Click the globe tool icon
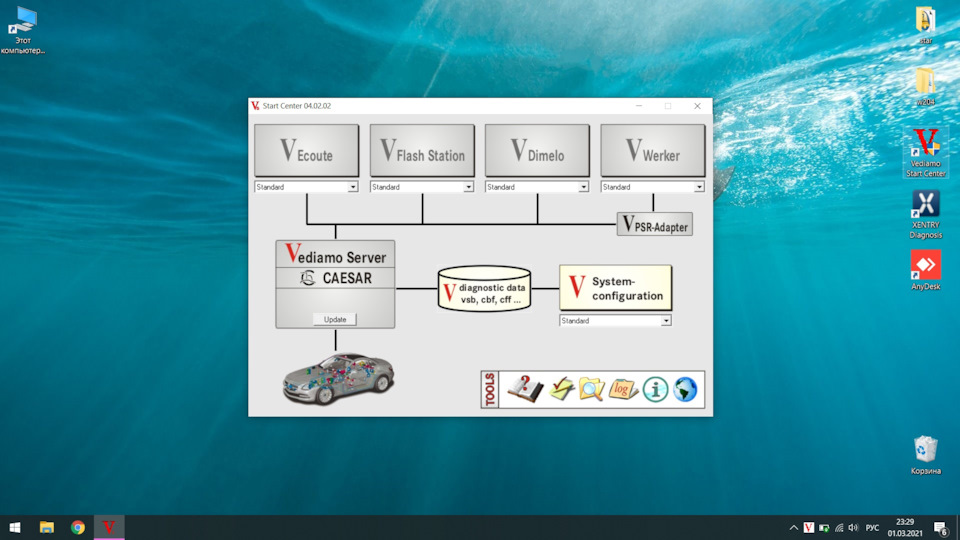This screenshot has width=960, height=540. coord(685,389)
